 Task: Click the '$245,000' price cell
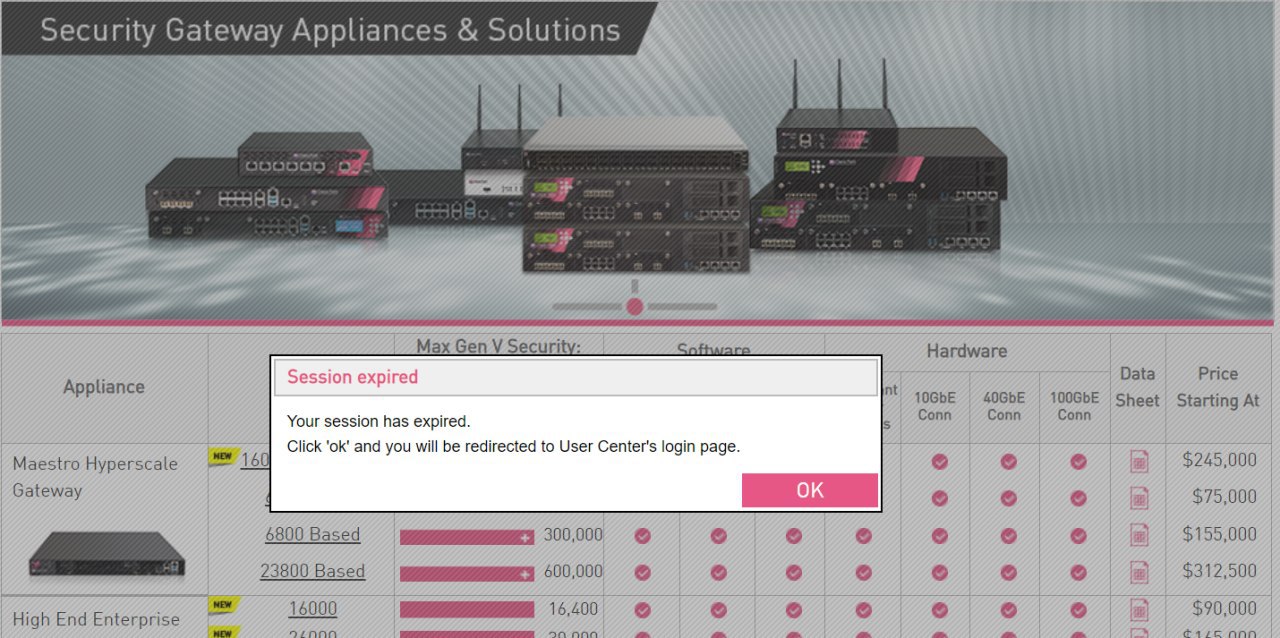1219,460
